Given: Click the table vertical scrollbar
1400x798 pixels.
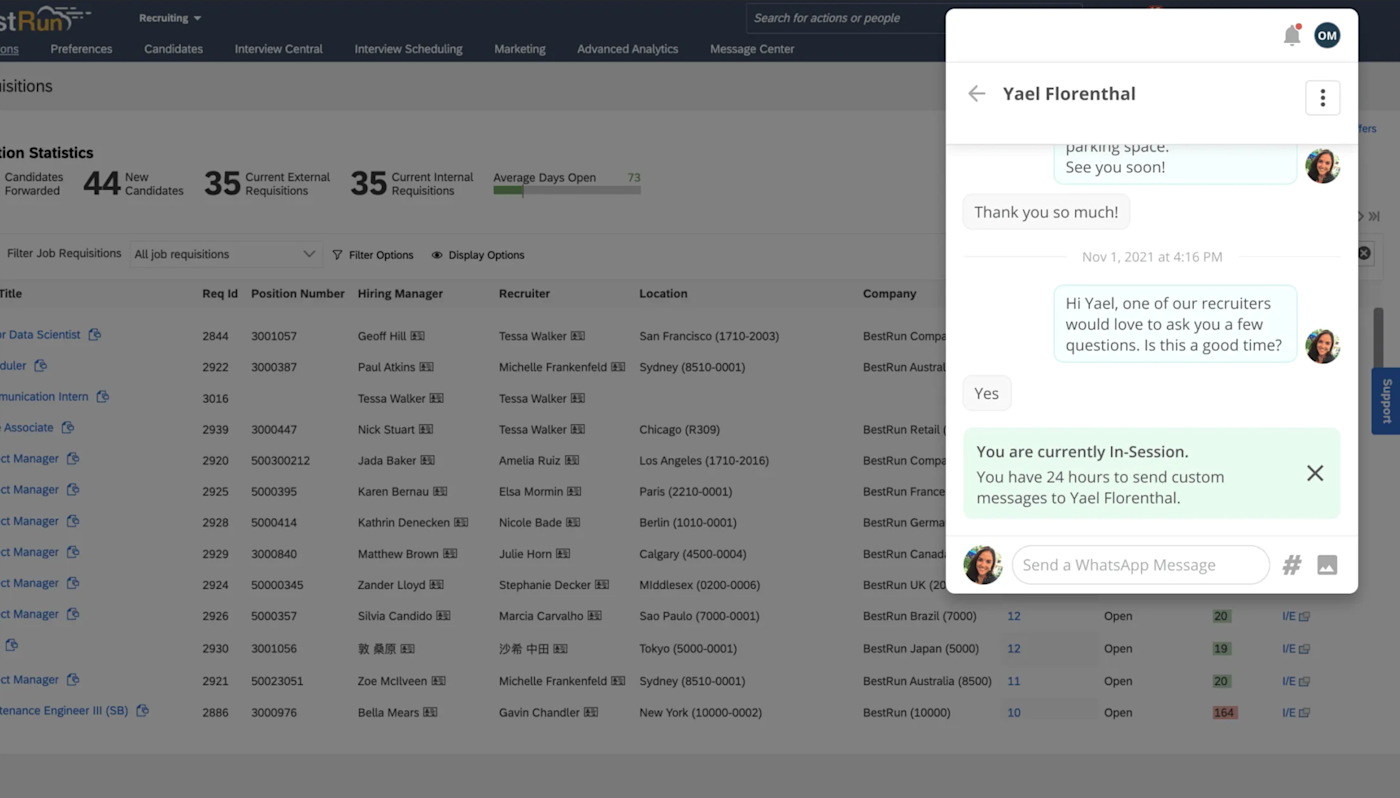Looking at the screenshot, I should pyautogui.click(x=1378, y=337).
